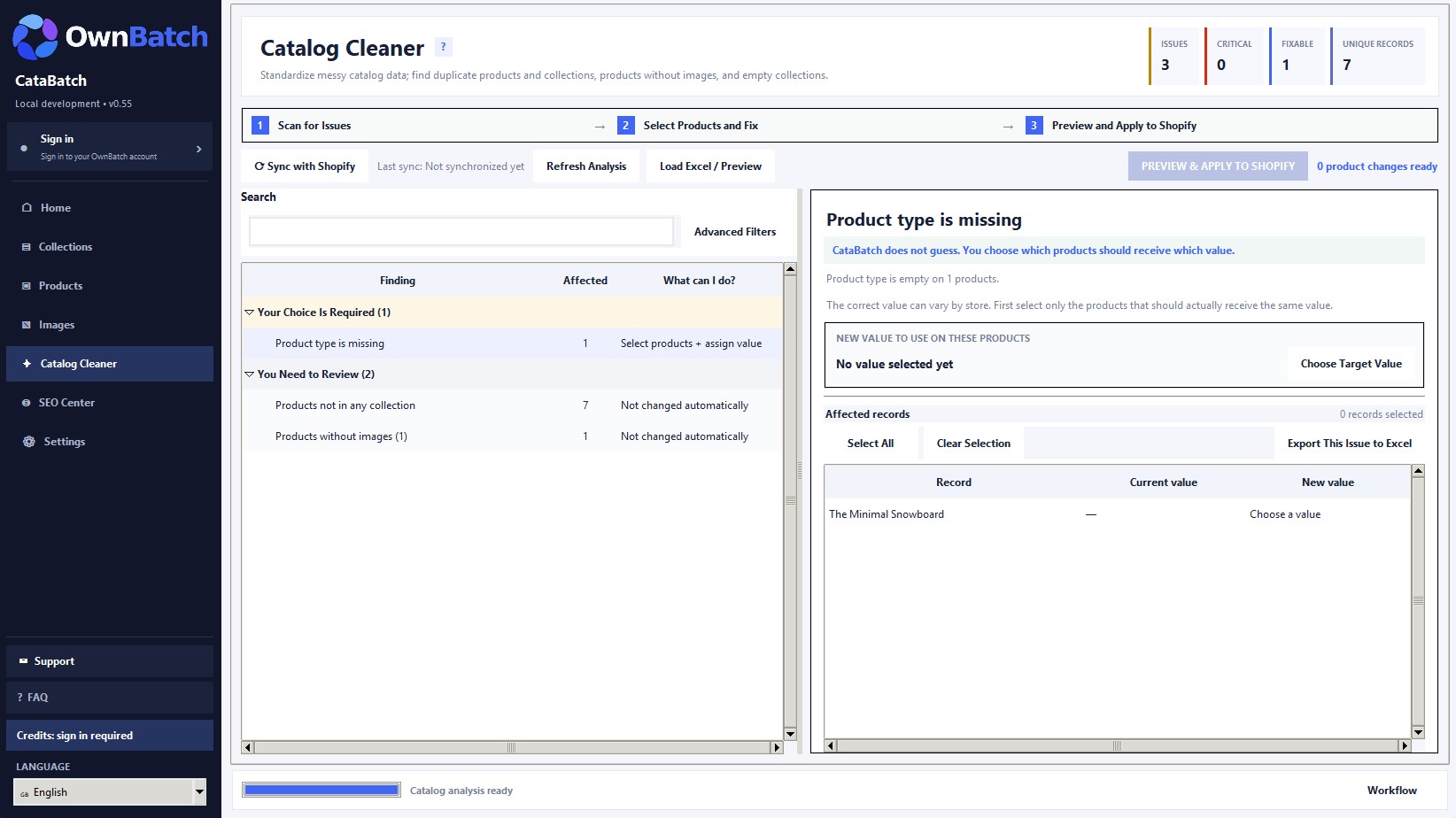Viewport: 1456px width, 818px height.
Task: Select Product type is missing row
Action: click(x=512, y=343)
